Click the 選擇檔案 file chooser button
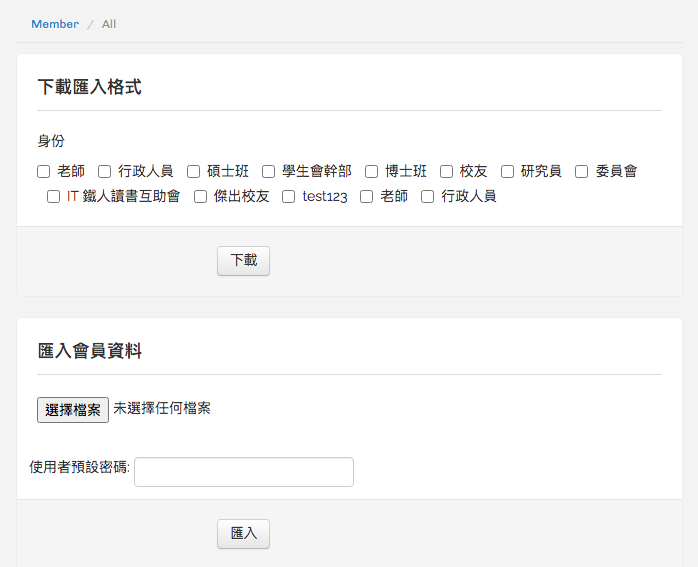 tap(73, 410)
